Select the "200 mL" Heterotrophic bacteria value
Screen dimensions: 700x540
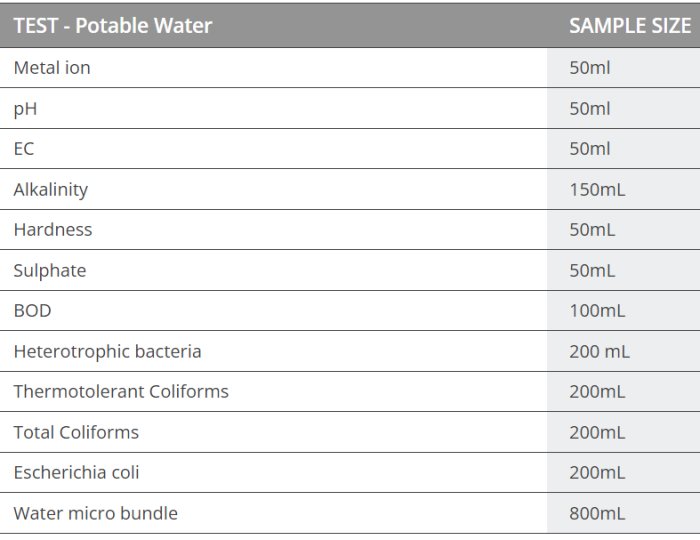599,351
